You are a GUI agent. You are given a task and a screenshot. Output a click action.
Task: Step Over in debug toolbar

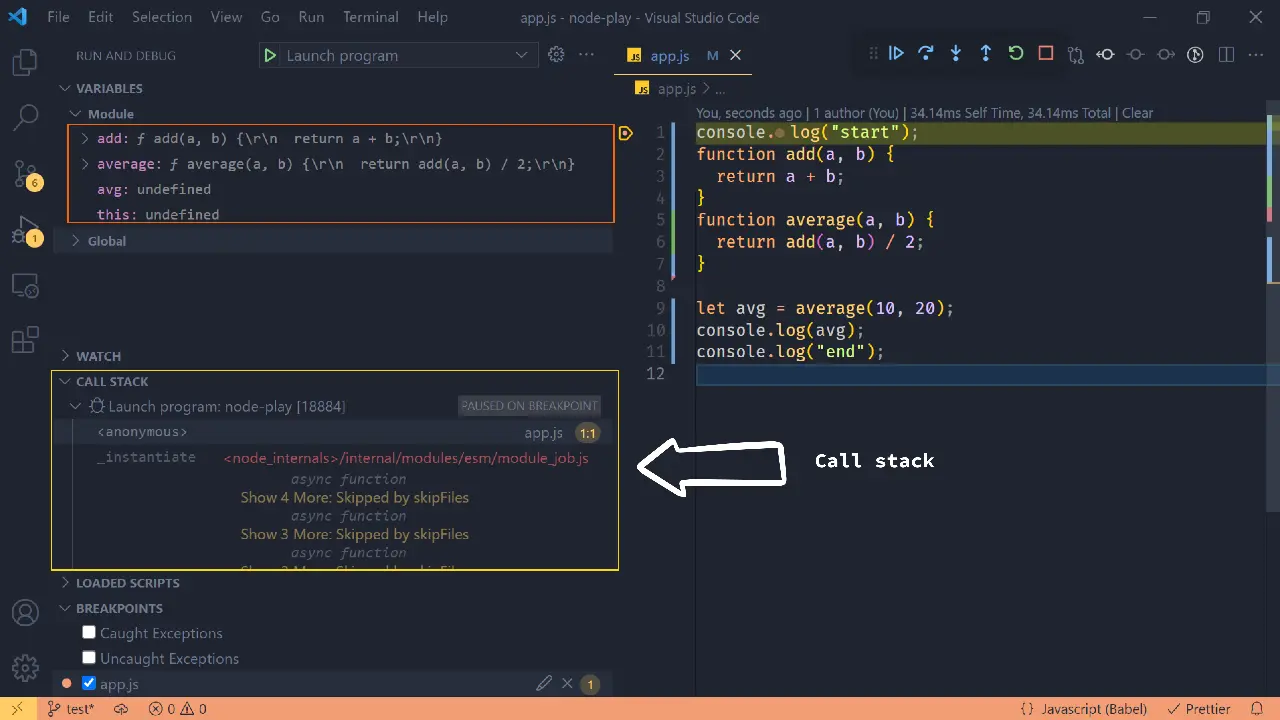click(x=926, y=54)
